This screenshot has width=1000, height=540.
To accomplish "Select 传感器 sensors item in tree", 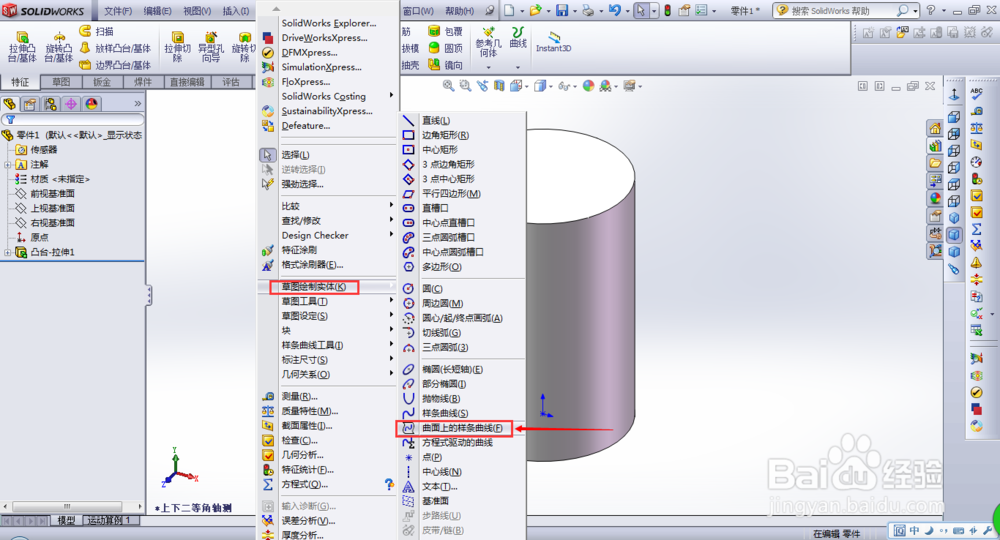I will point(43,150).
